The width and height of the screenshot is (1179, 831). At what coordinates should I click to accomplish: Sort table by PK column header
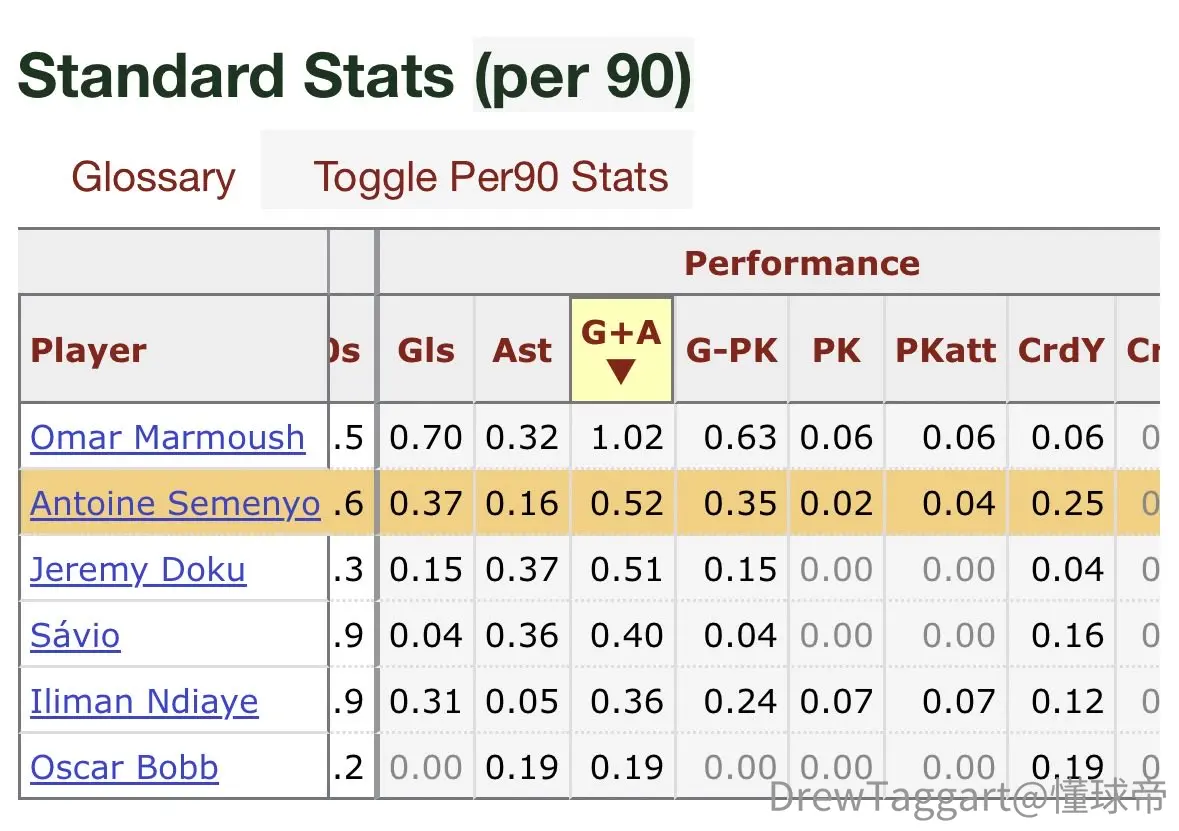[x=836, y=350]
